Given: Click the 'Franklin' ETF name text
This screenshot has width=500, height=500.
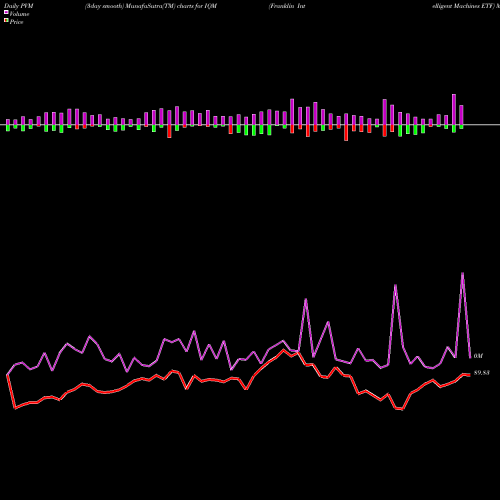Looking at the screenshot, I should (x=282, y=6).
